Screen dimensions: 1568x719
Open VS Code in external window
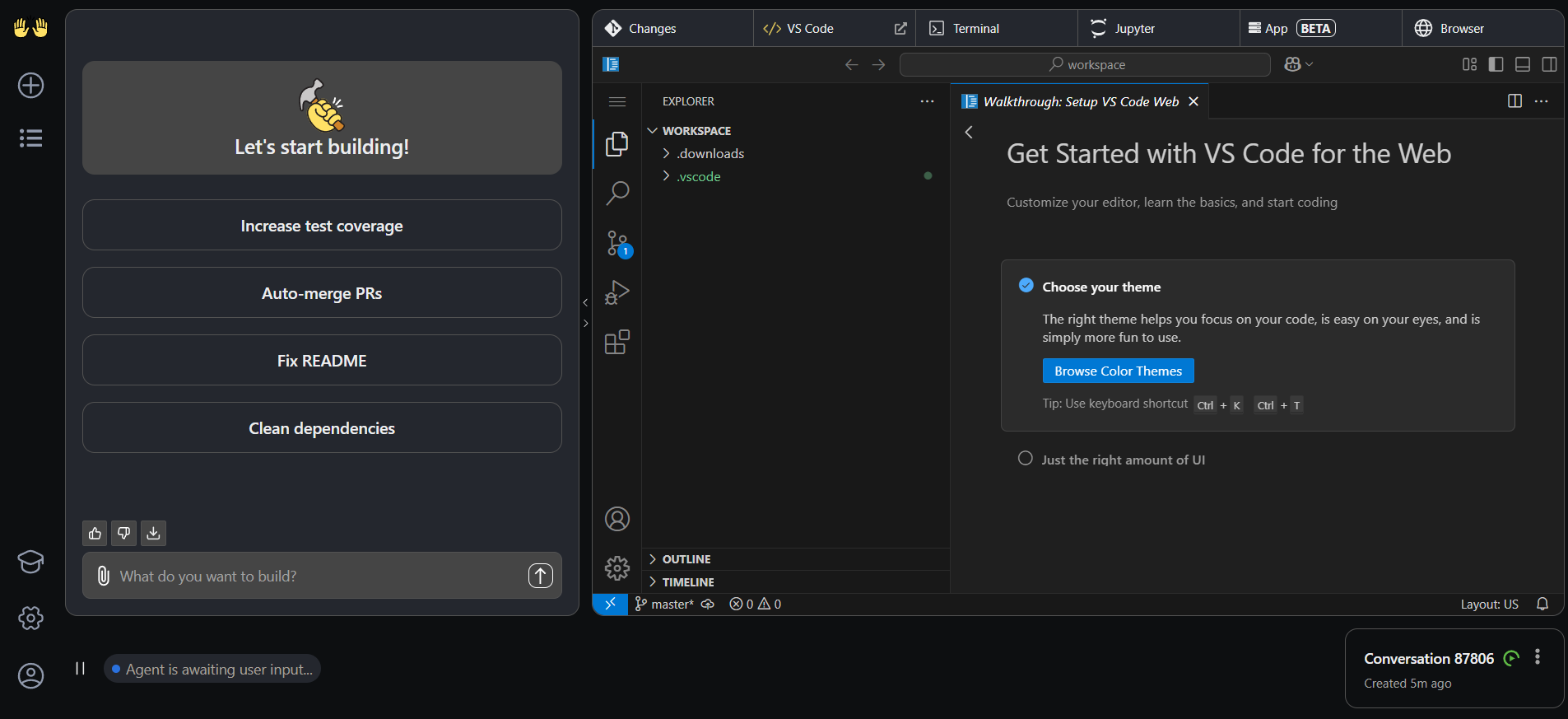click(x=900, y=29)
